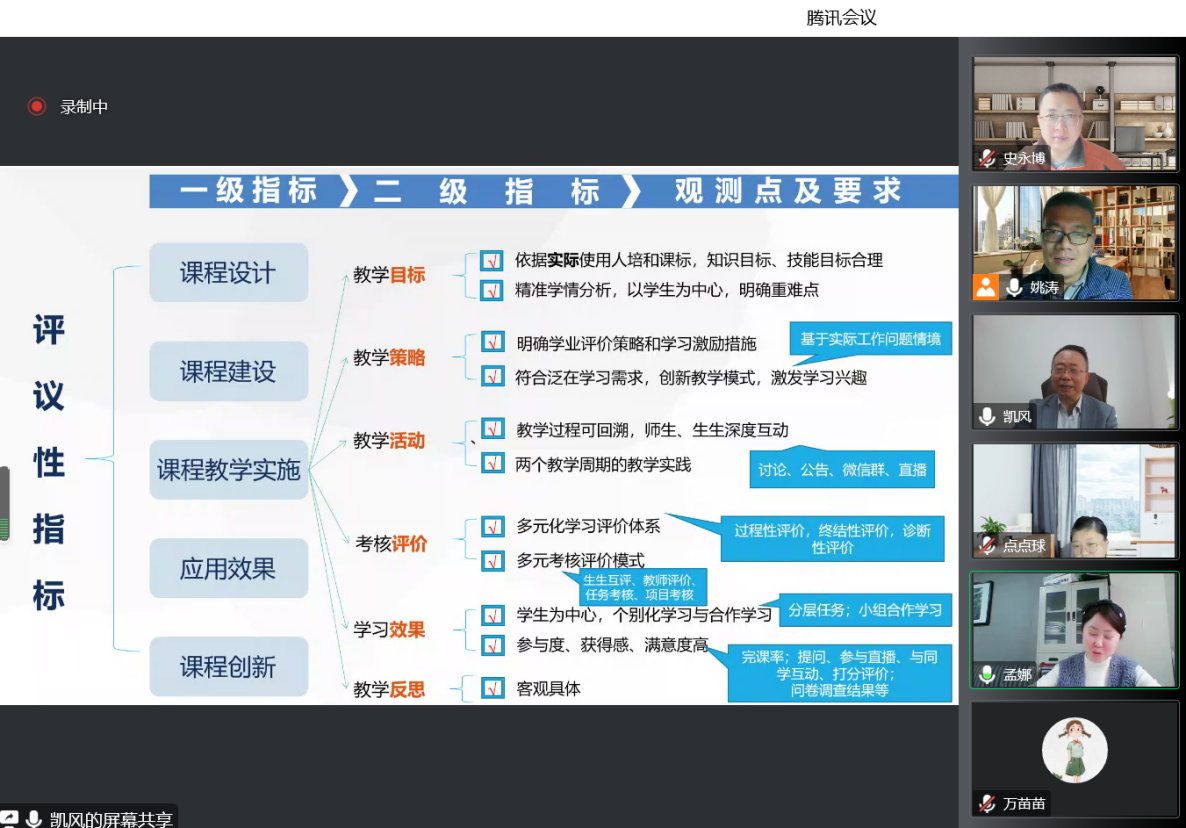Click the muted mic icon beside 万苗苗
1186x828 pixels.
click(988, 803)
